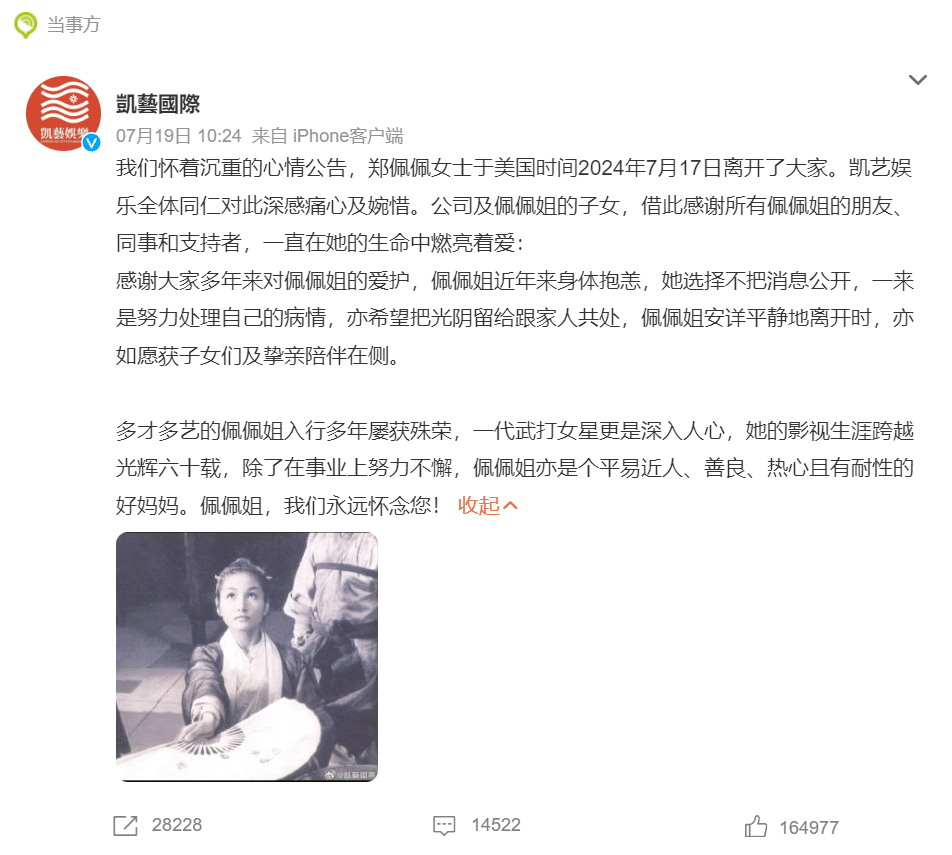
Task: Click the orange collapse arrow after 收起
Action: point(511,505)
